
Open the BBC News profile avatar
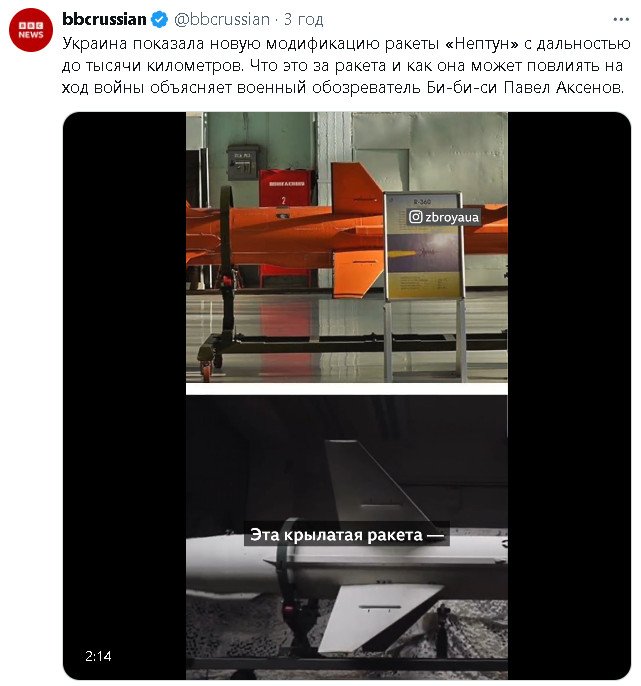[x=31, y=30]
